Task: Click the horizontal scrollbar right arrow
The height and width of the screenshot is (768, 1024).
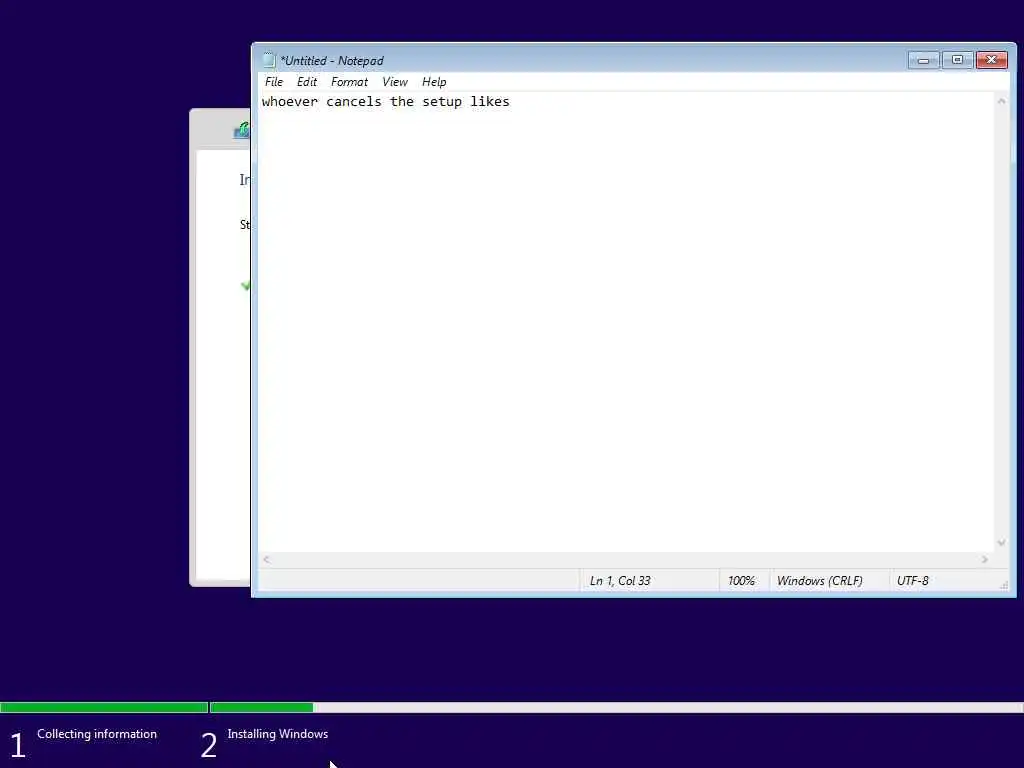Action: pyautogui.click(x=985, y=560)
